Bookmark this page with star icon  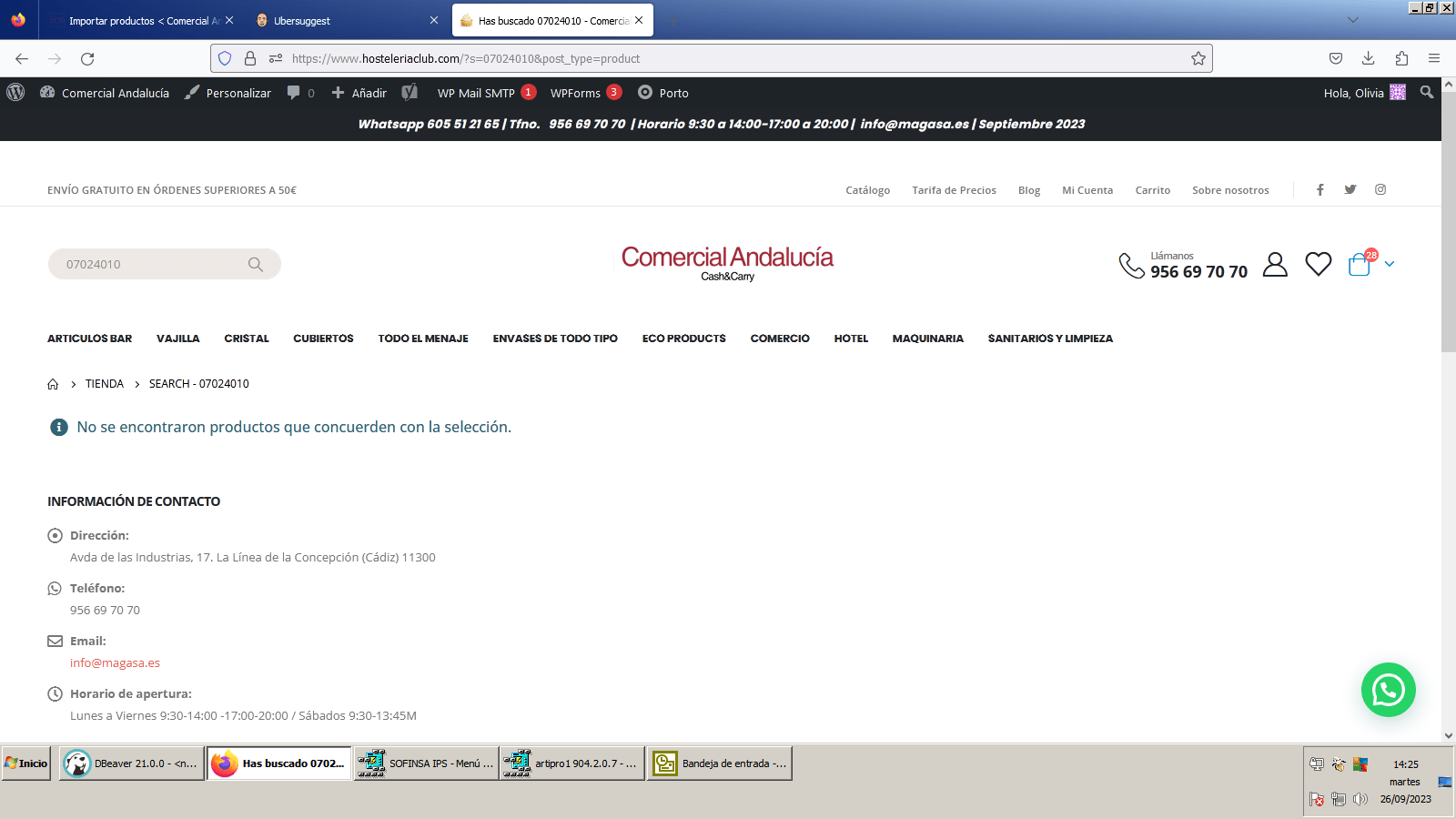pos(1198,58)
